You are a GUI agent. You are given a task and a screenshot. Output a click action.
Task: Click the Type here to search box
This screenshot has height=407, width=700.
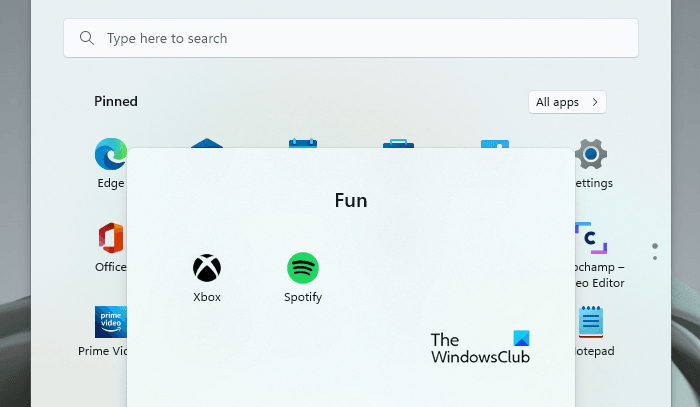[x=351, y=38]
